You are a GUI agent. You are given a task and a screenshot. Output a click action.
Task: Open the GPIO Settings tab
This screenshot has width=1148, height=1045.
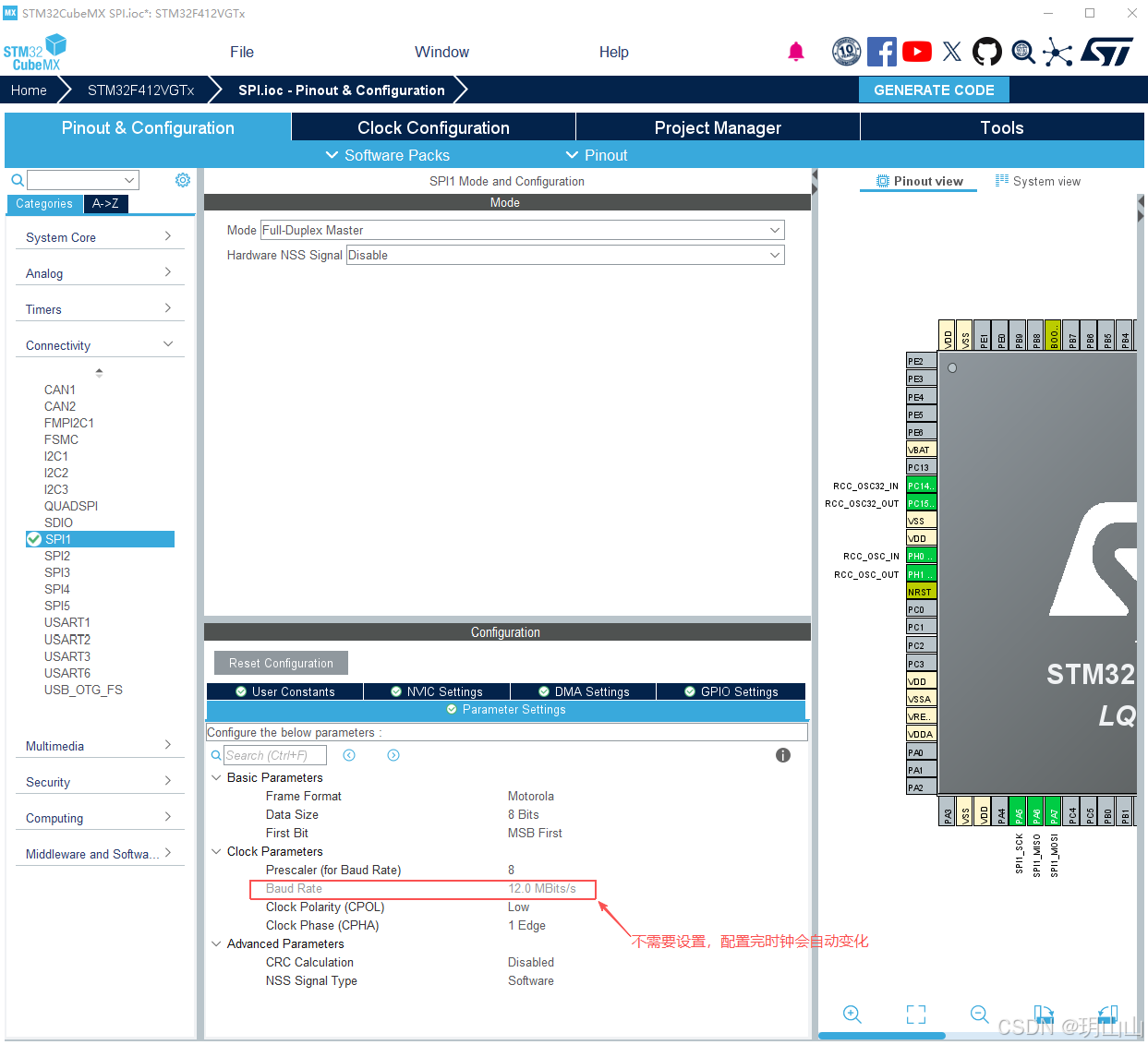731,691
